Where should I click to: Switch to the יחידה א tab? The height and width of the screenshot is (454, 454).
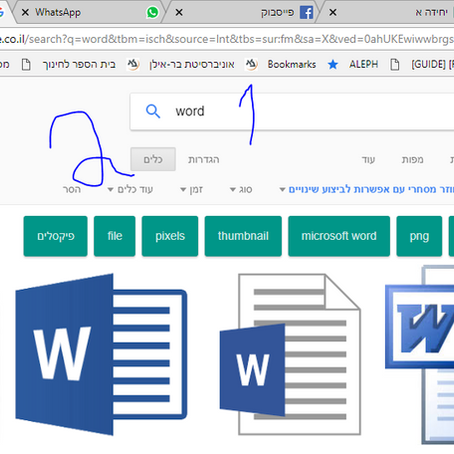point(387,13)
